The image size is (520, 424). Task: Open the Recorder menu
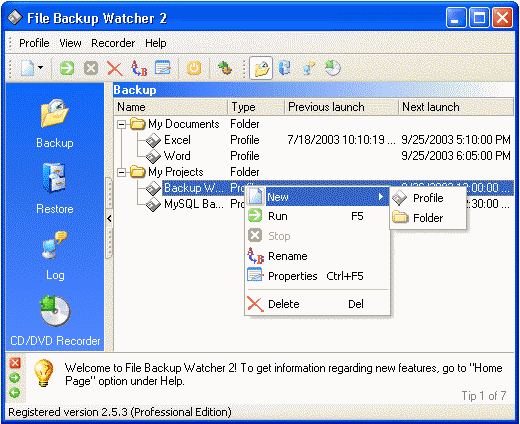pos(113,43)
